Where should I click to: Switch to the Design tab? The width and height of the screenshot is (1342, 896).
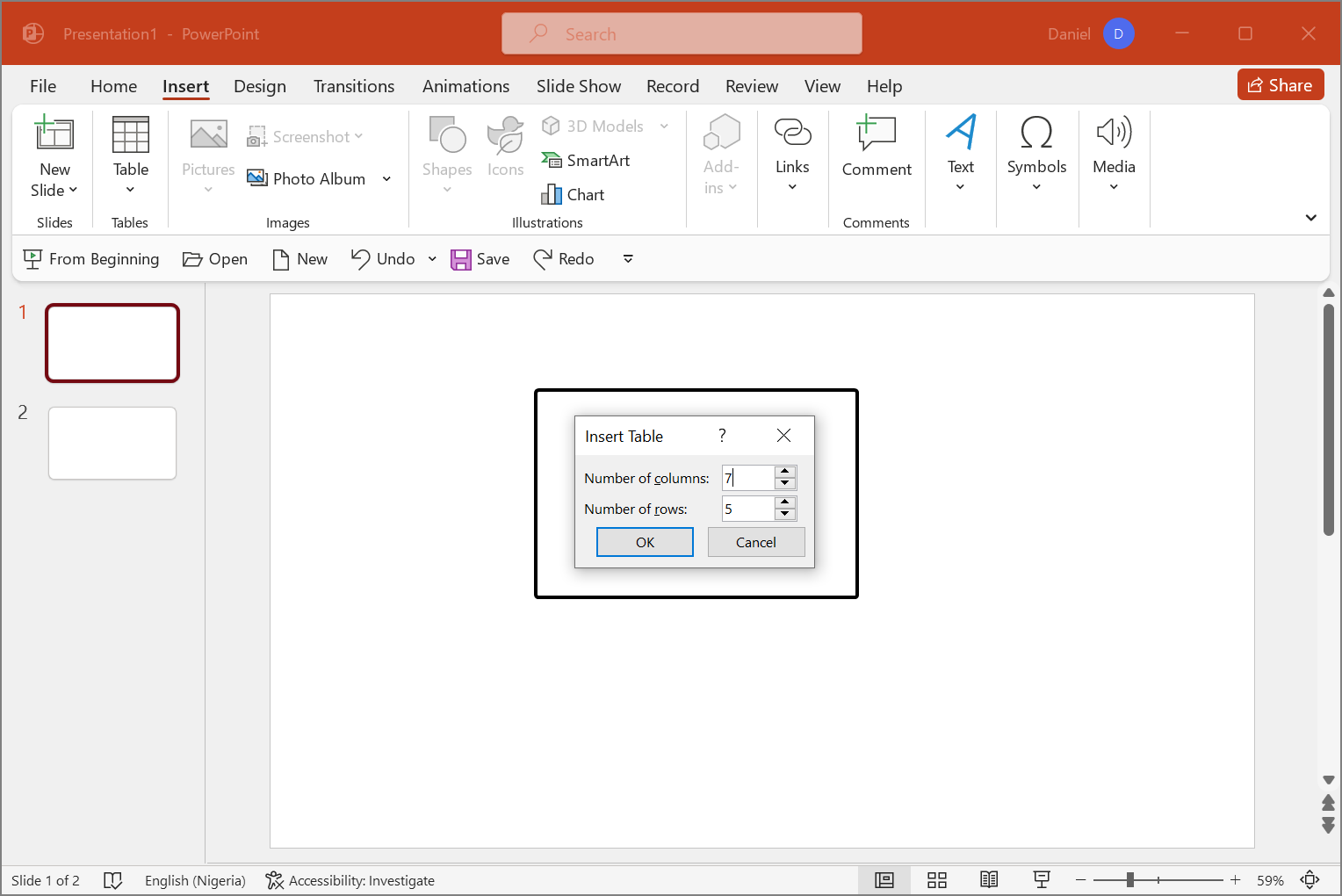(260, 86)
